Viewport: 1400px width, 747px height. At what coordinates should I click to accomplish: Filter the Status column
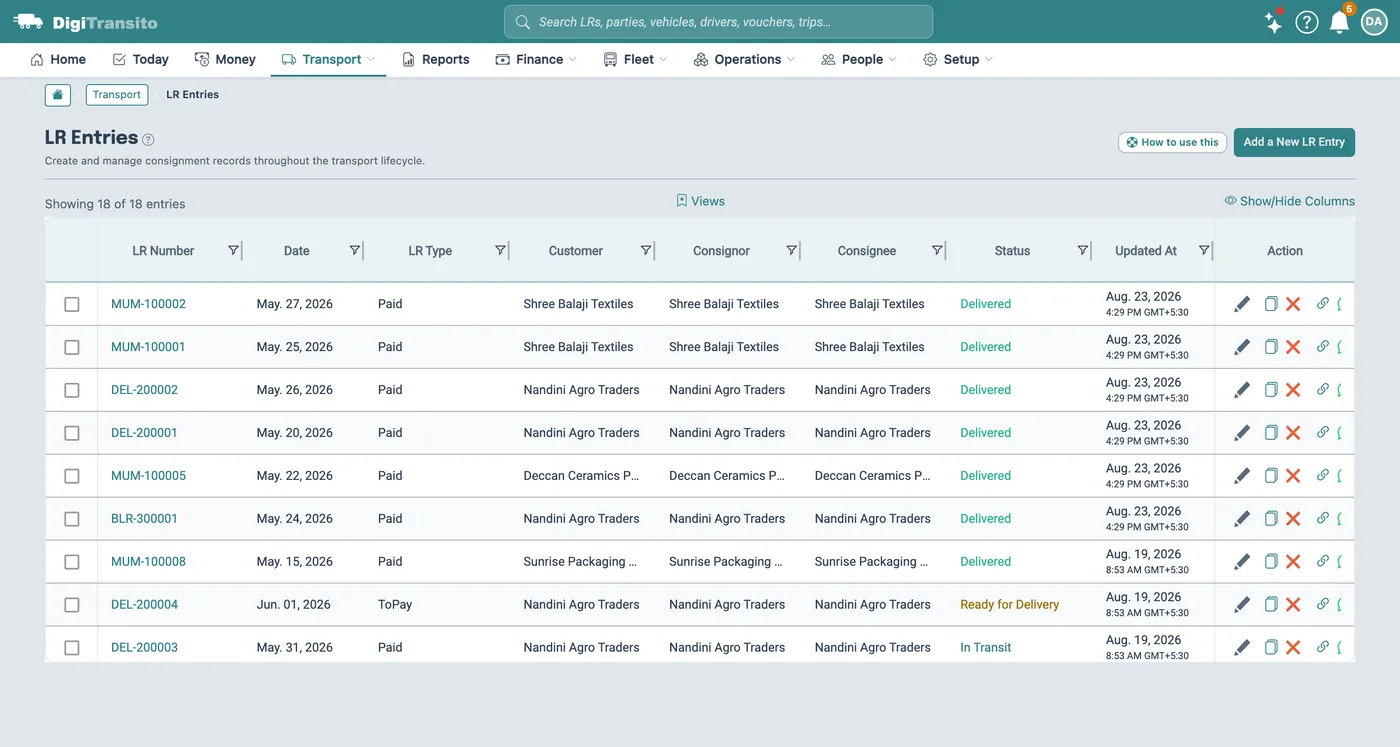point(1082,250)
